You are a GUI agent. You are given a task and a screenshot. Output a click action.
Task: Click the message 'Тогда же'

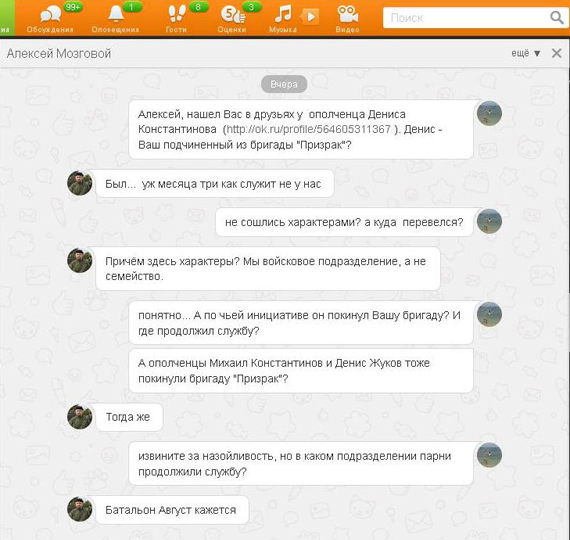[x=129, y=417]
